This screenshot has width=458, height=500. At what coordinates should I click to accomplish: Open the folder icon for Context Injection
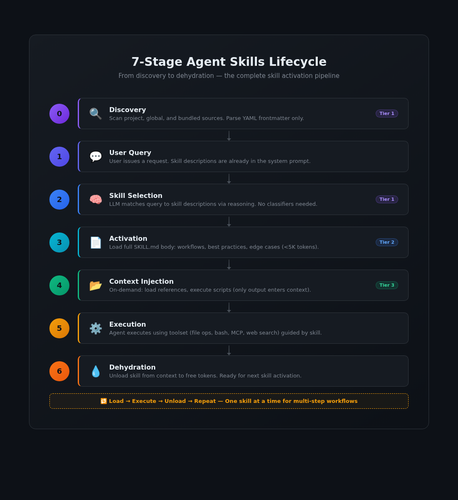click(x=95, y=285)
